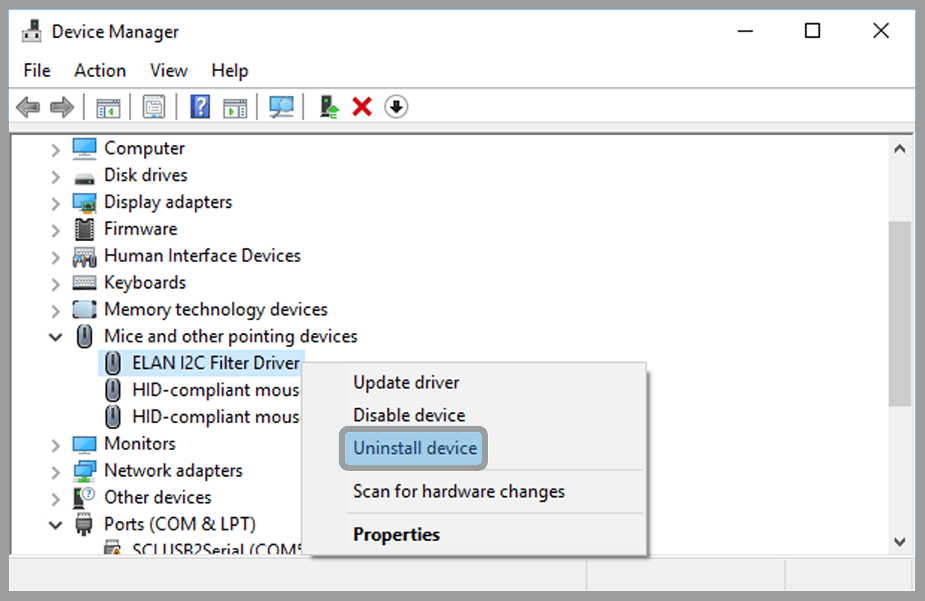This screenshot has height=601, width=925.
Task: Click the Back navigation arrow in toolbar
Action: click(27, 107)
